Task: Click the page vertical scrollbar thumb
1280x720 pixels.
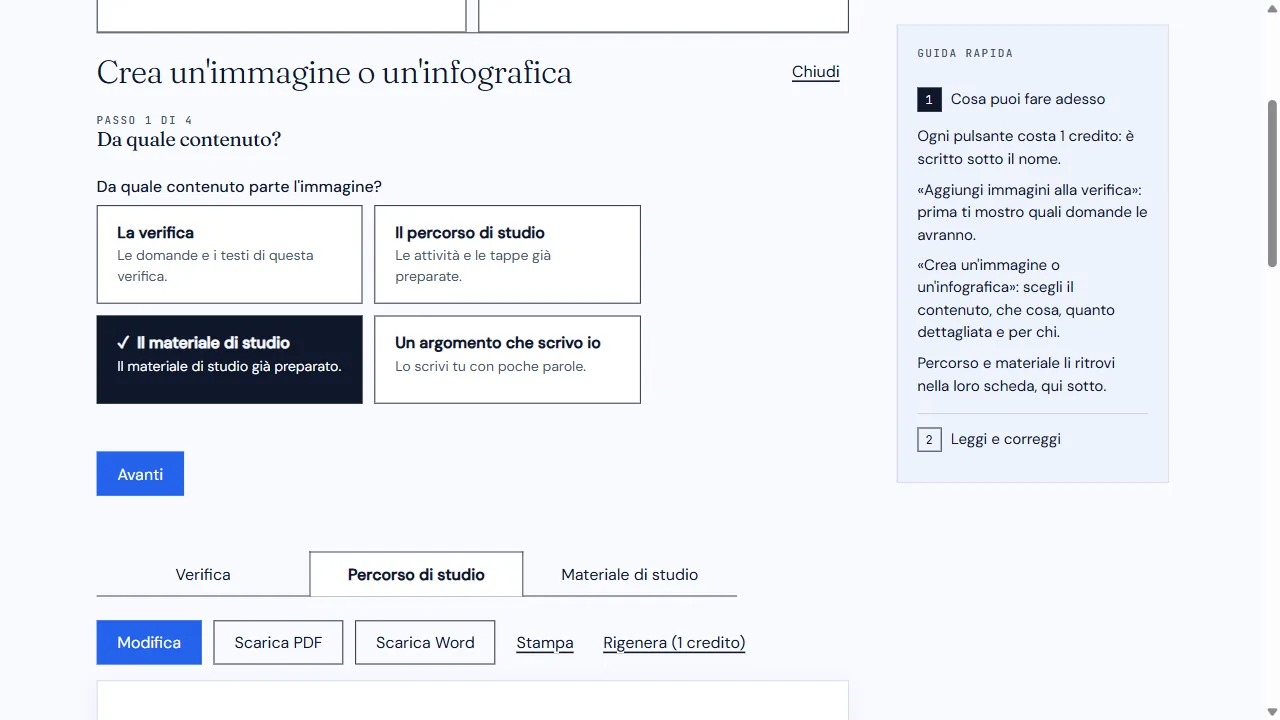Action: click(x=1272, y=183)
